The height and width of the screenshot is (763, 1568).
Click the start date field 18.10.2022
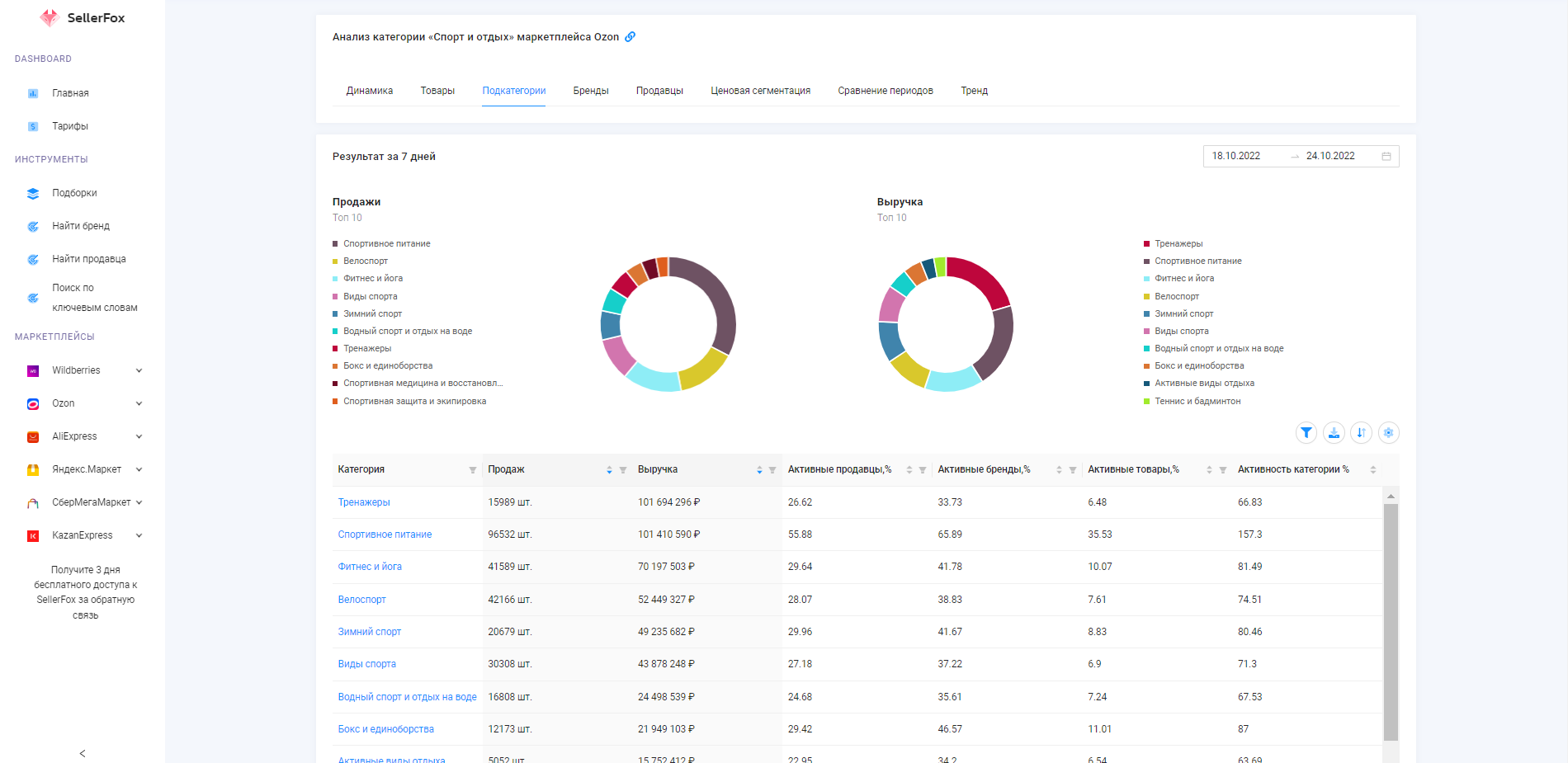tap(1235, 156)
